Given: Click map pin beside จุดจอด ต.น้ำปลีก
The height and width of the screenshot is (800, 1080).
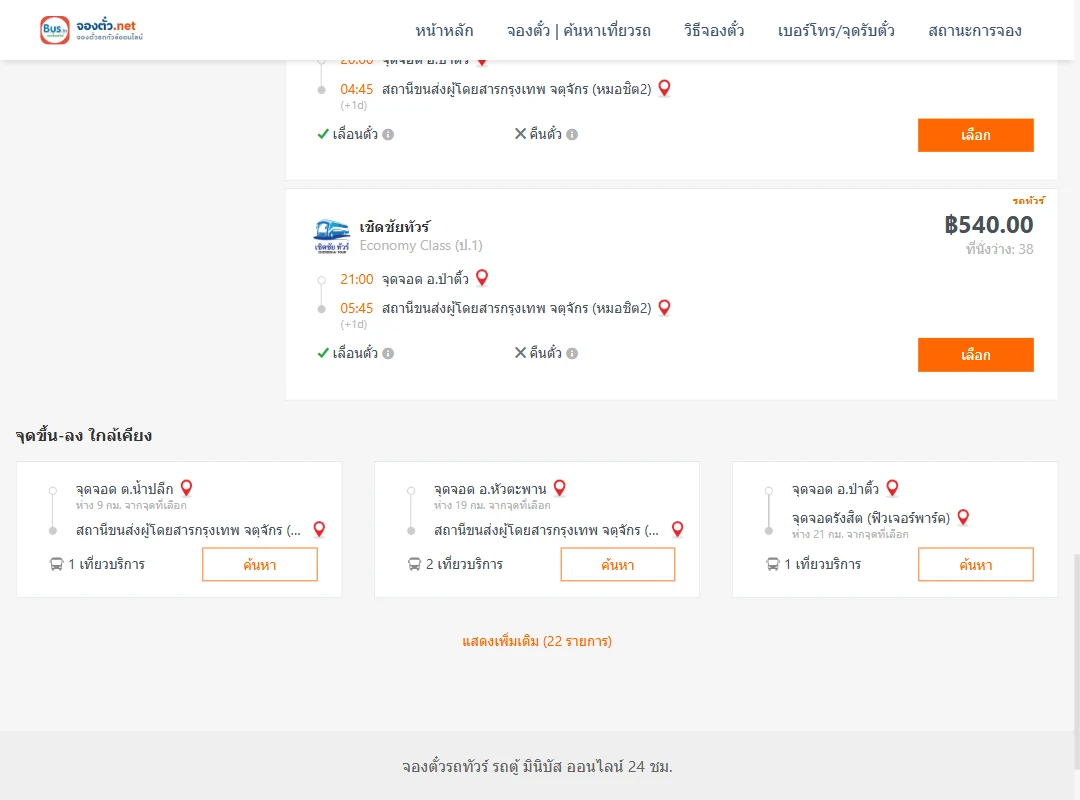Looking at the screenshot, I should pos(187,488).
